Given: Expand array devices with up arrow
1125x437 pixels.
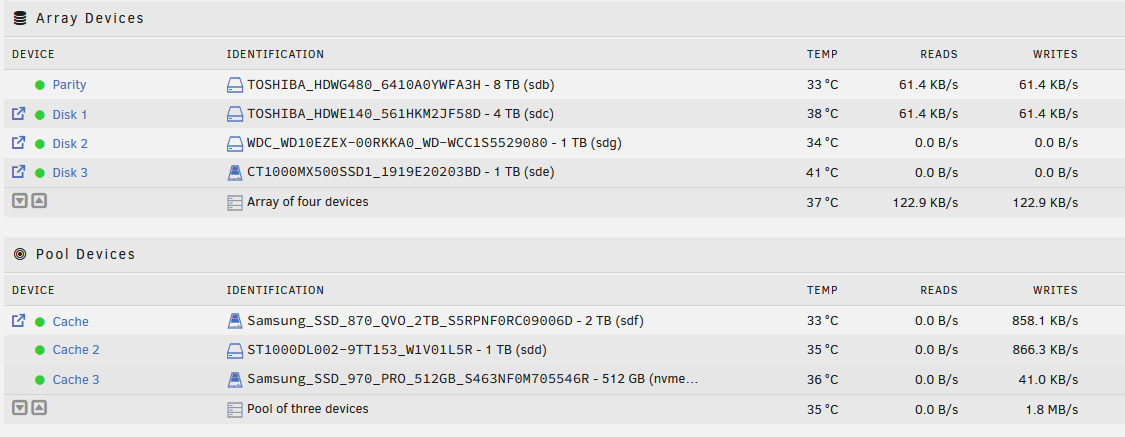Looking at the screenshot, I should pyautogui.click(x=38, y=201).
